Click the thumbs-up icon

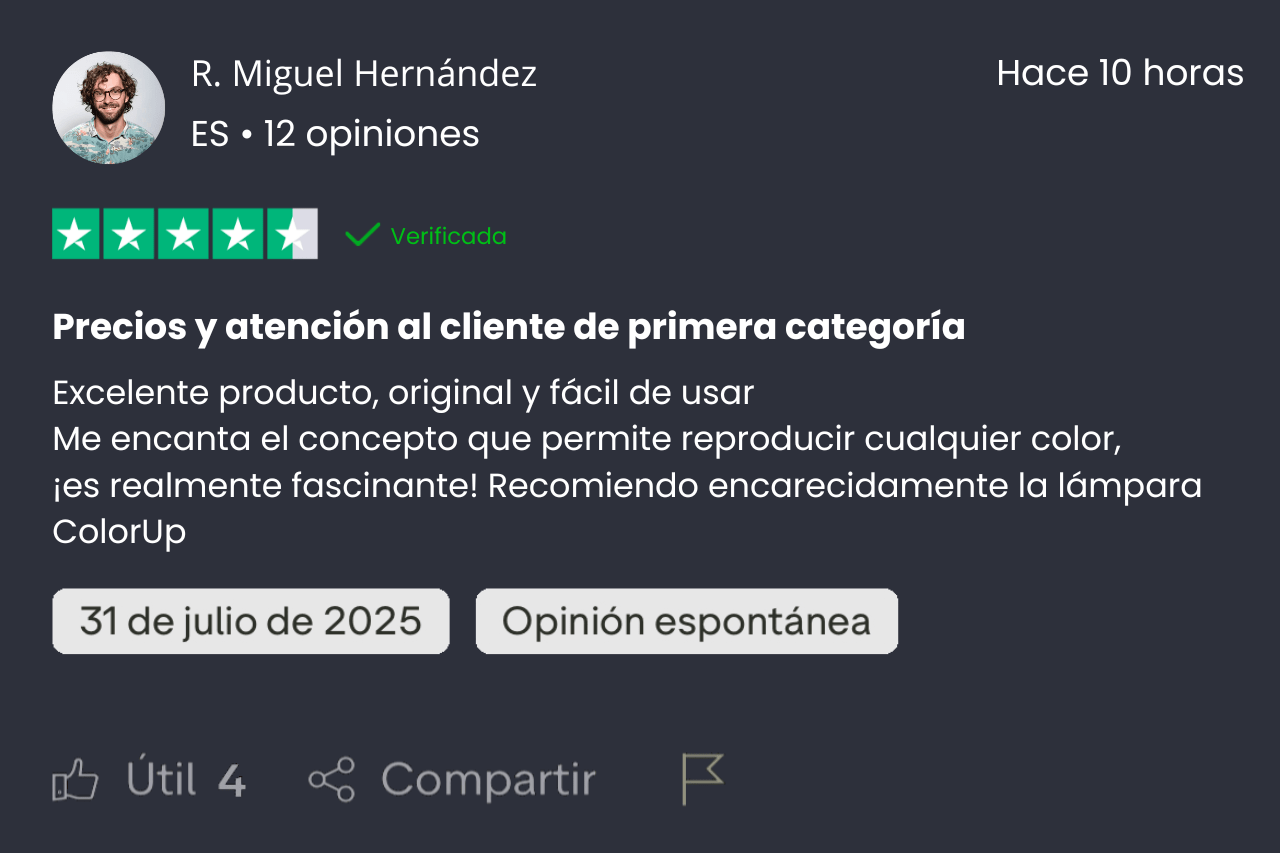tap(75, 780)
